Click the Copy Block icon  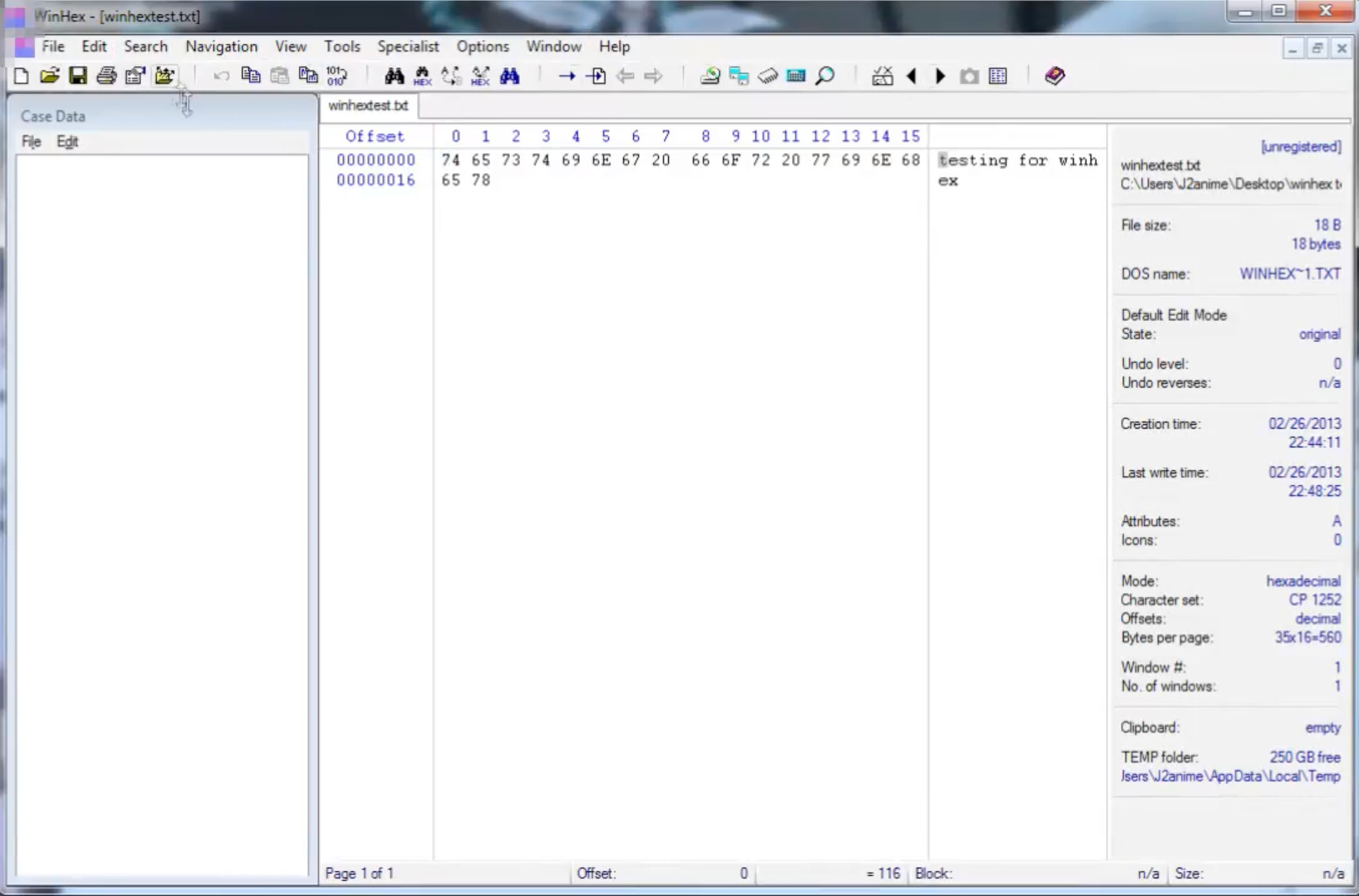tap(250, 76)
